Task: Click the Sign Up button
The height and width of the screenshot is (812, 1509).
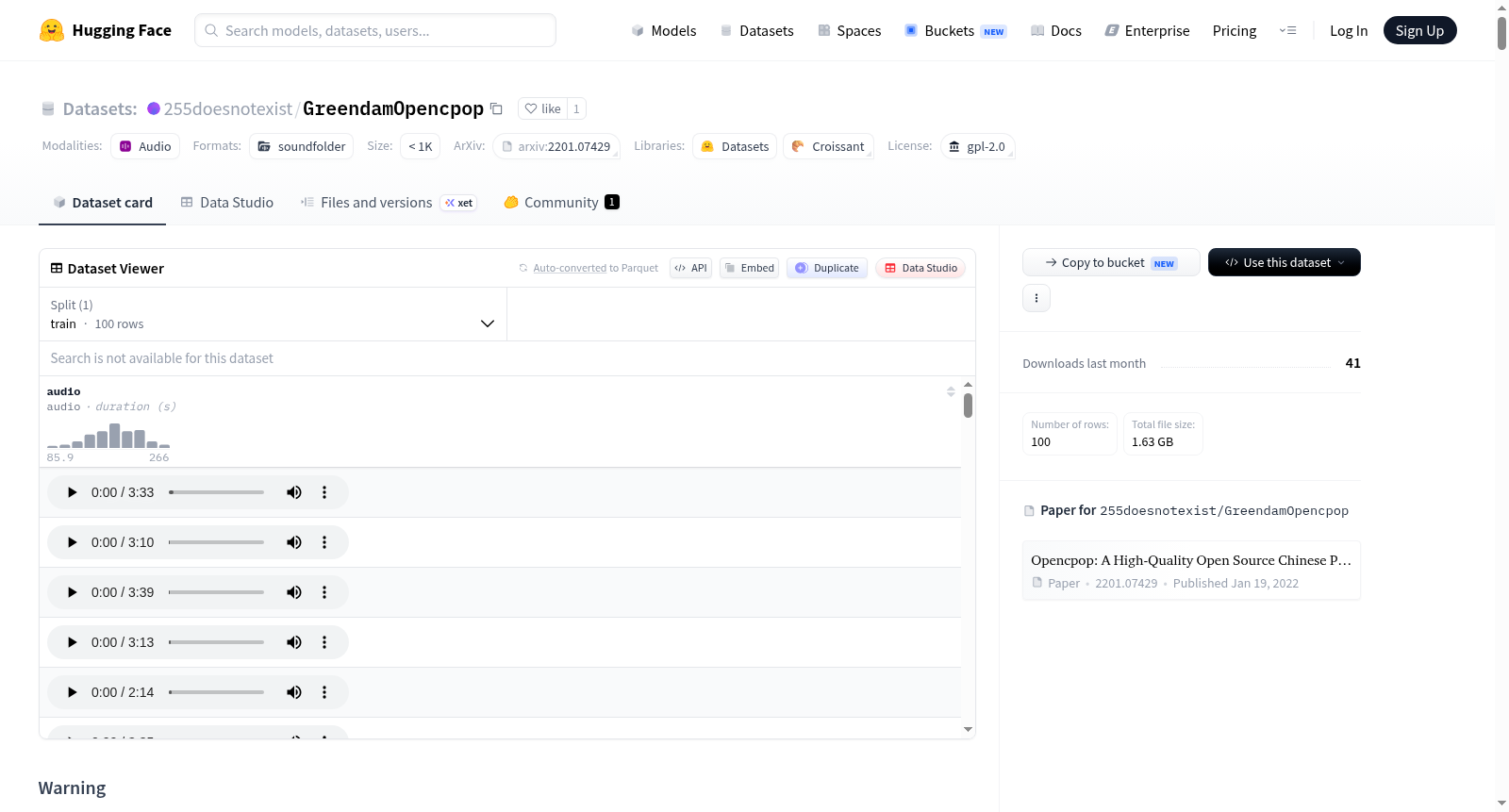Action: coord(1419,30)
